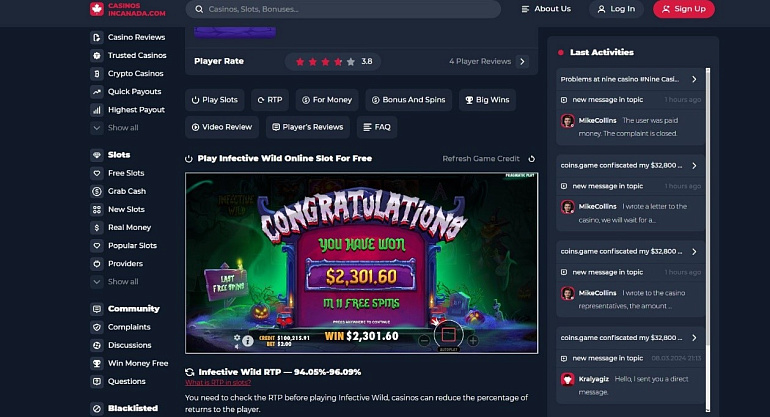Switch to the RTP tab
Image resolution: width=770 pixels, height=417 pixels.
point(270,100)
